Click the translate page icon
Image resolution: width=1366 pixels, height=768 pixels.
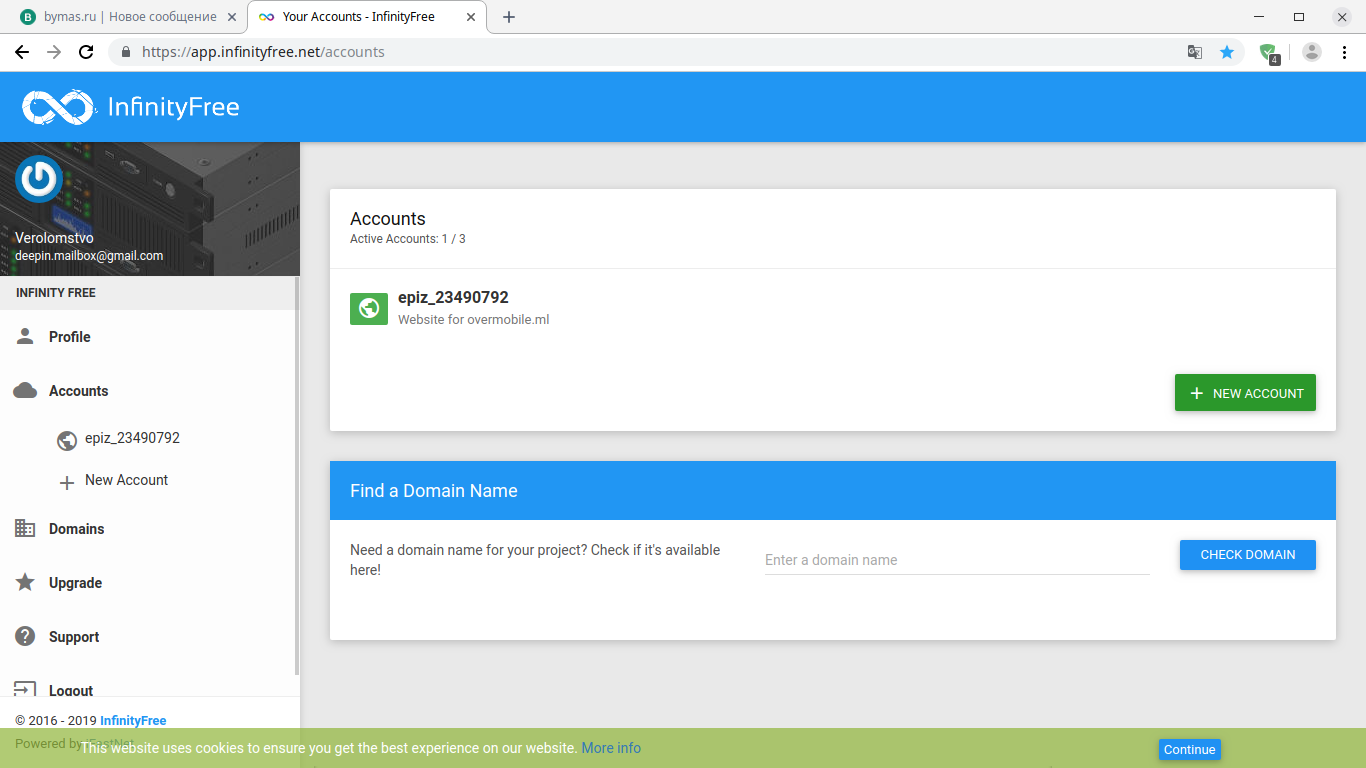pyautogui.click(x=1194, y=52)
